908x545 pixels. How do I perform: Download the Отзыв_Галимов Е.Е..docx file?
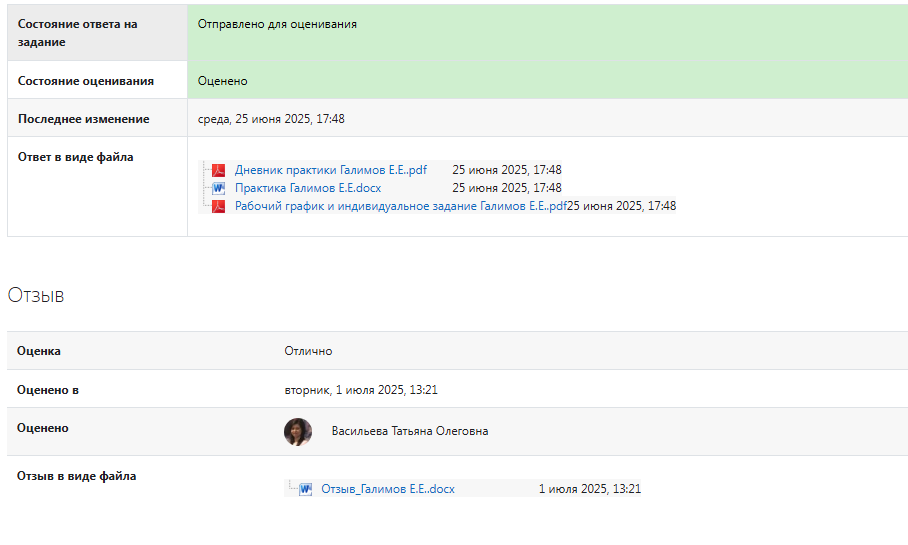(388, 489)
